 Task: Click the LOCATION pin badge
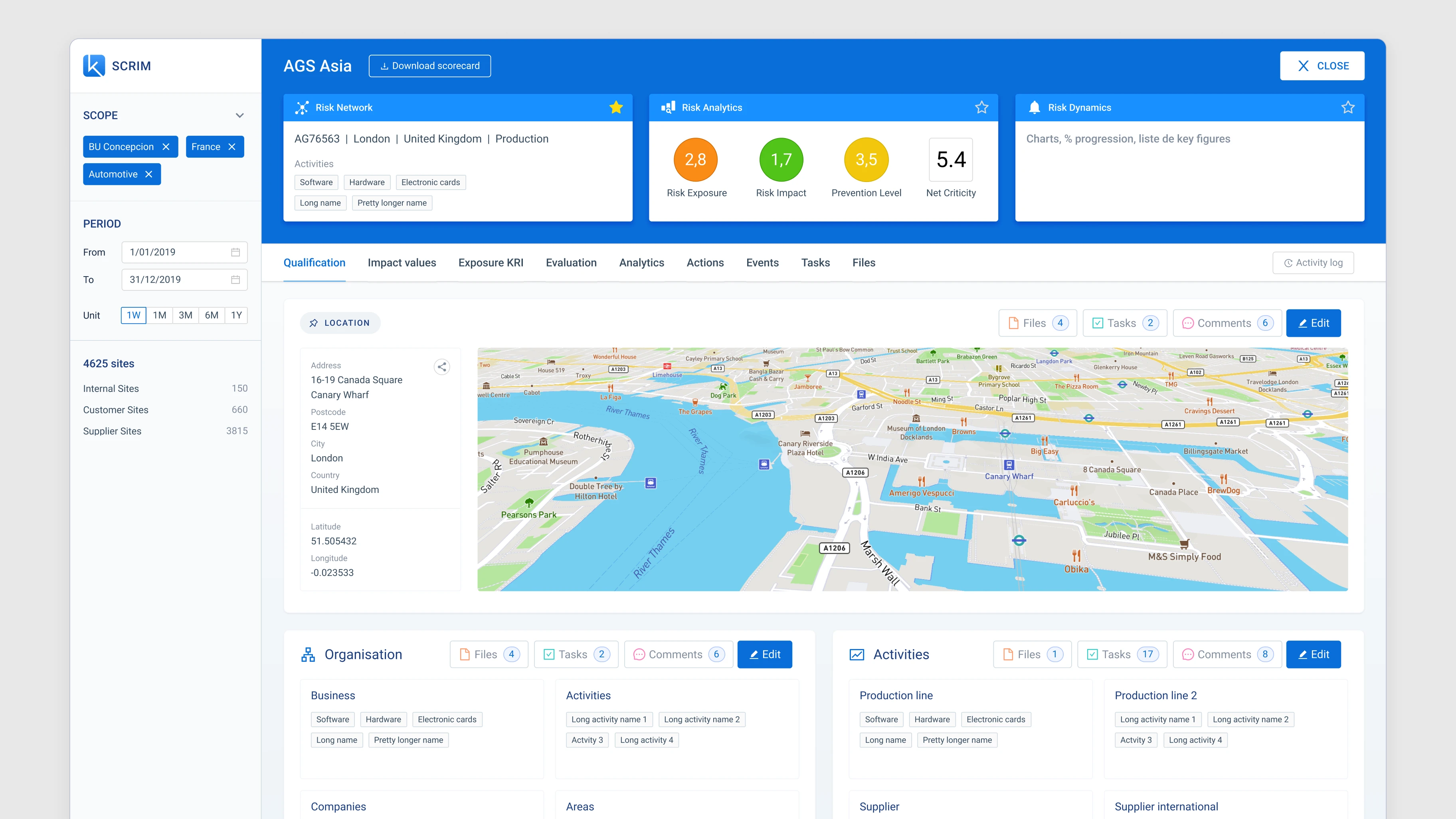tap(340, 323)
